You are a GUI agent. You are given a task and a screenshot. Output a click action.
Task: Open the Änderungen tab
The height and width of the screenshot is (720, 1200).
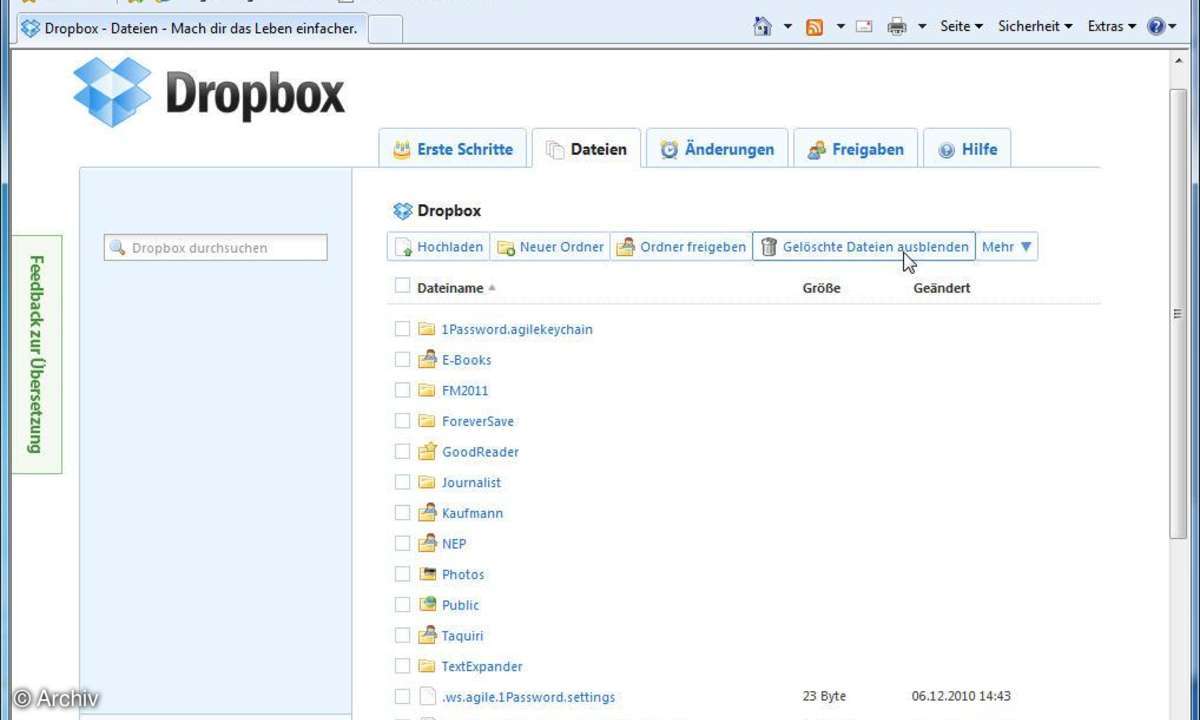point(717,149)
